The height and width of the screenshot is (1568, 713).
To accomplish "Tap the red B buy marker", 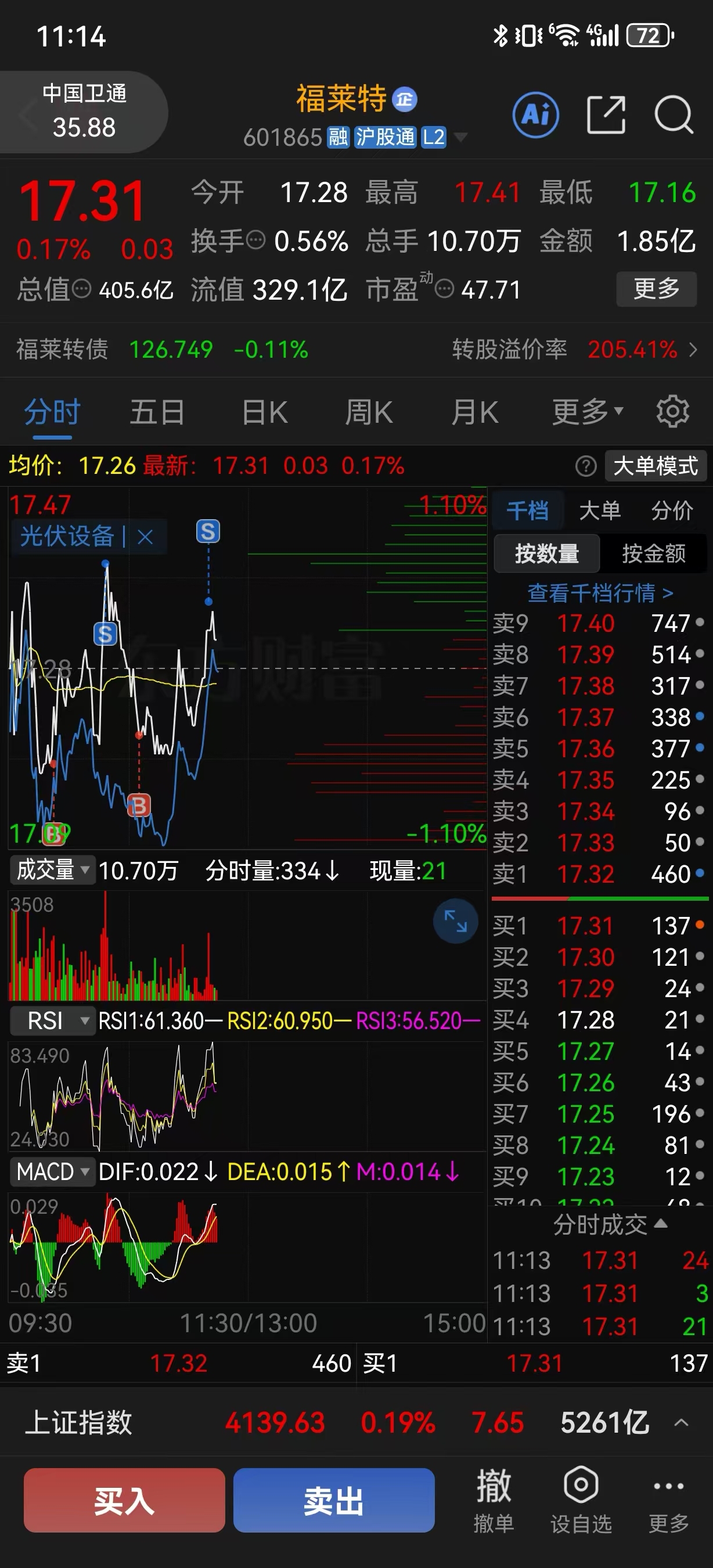I will 139,805.
